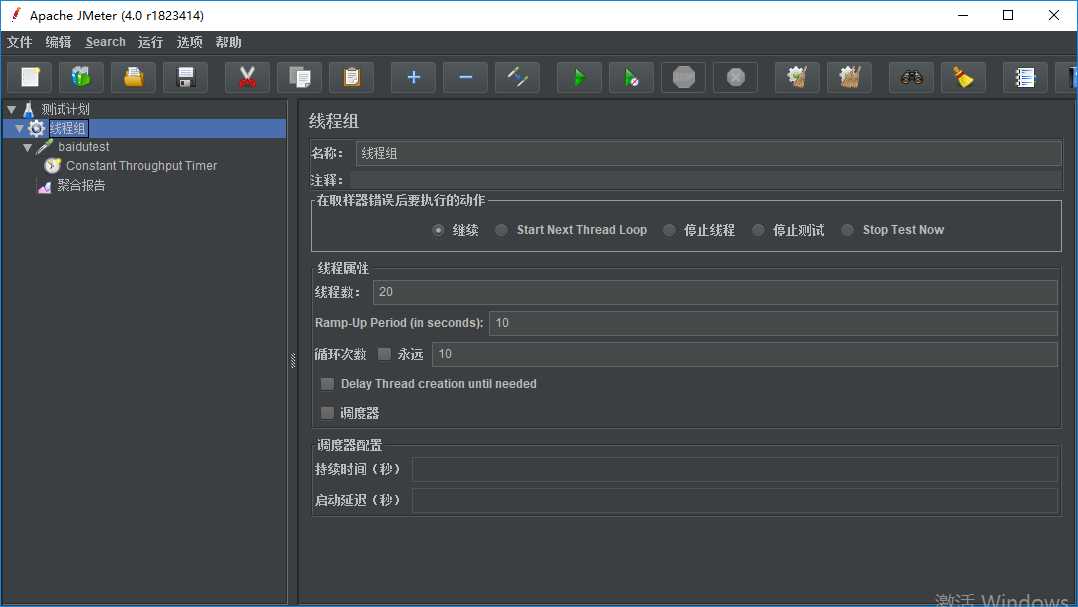Click the Shutdown test icon
This screenshot has width=1078, height=607.
(735, 77)
